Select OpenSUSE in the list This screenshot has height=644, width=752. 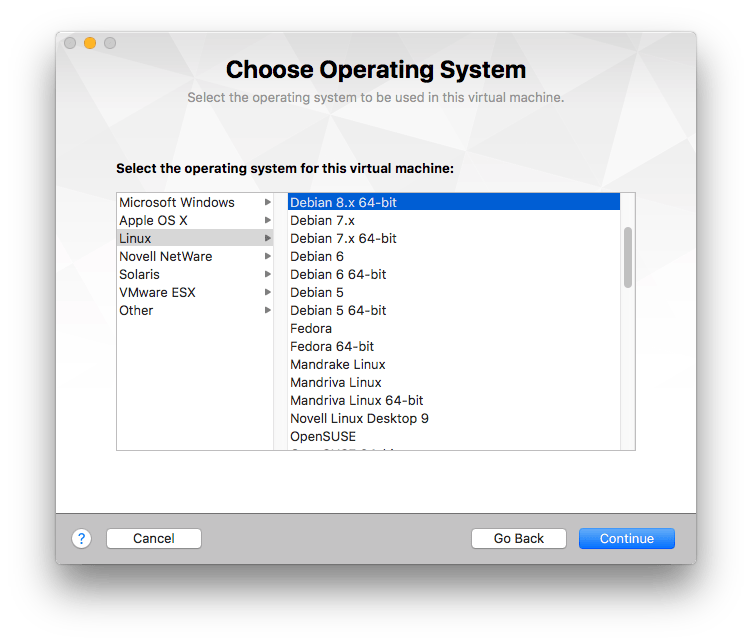(x=323, y=436)
